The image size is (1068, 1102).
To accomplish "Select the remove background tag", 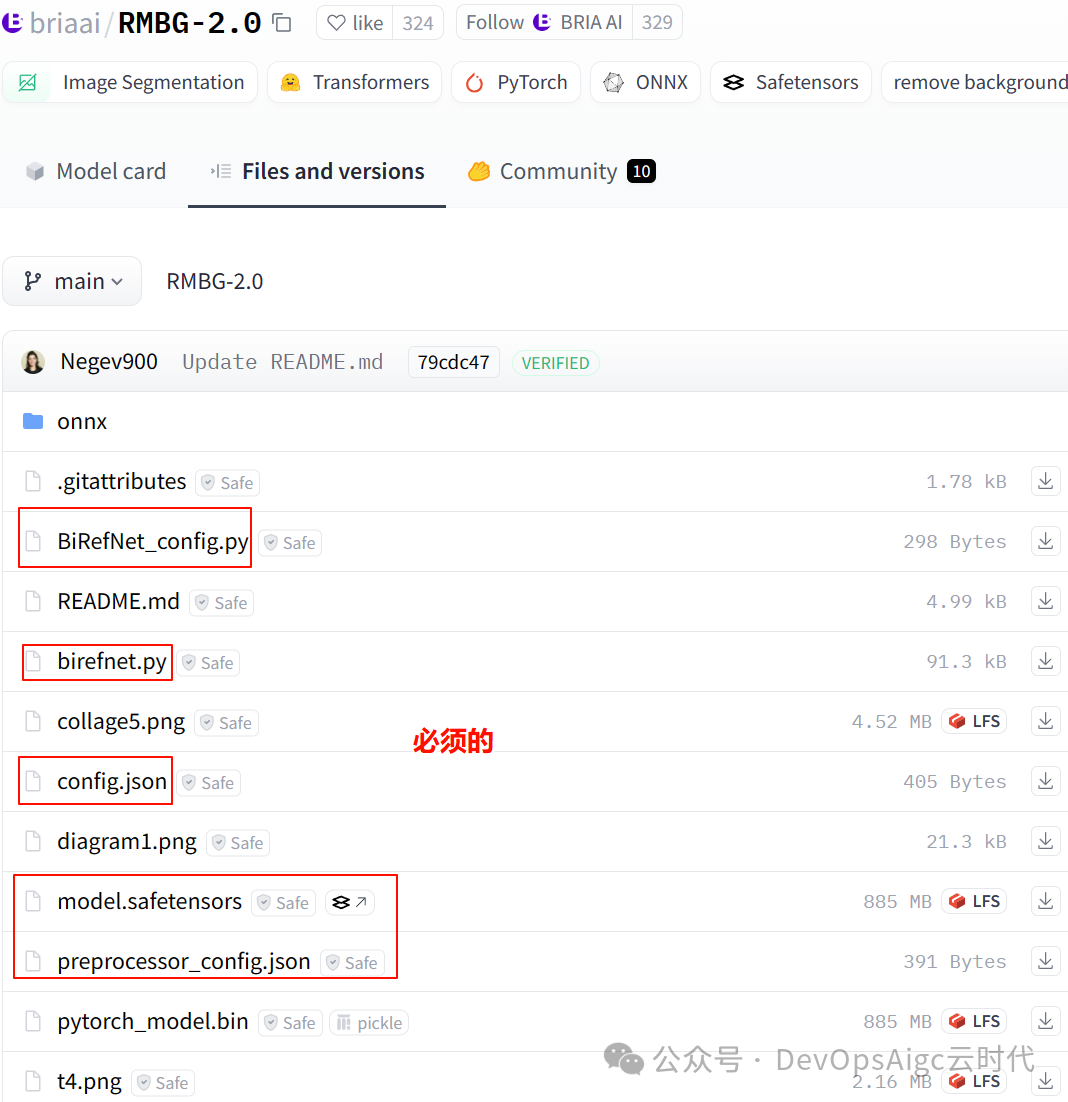I will pyautogui.click(x=977, y=82).
